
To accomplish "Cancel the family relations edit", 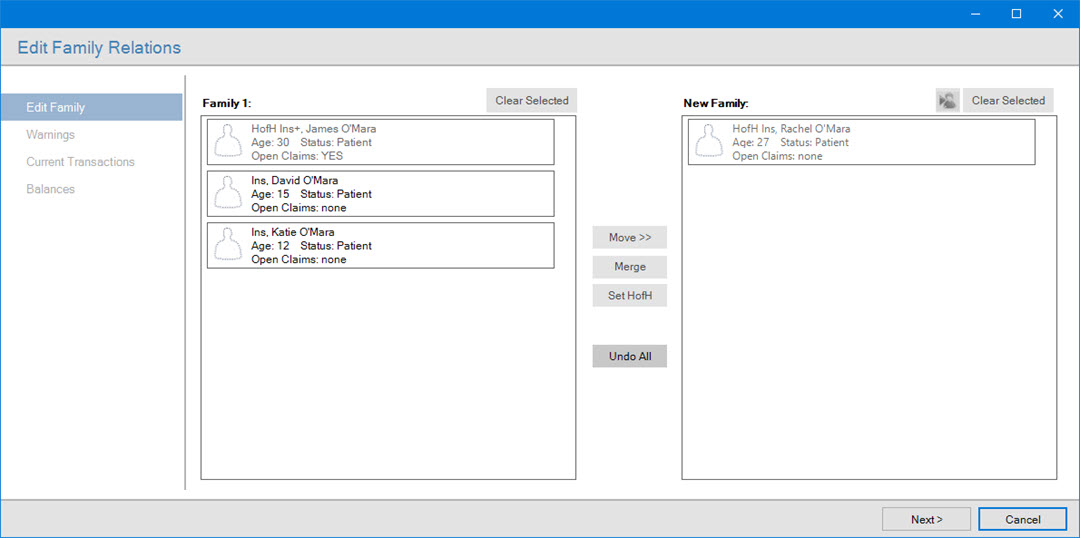I will (1022, 519).
